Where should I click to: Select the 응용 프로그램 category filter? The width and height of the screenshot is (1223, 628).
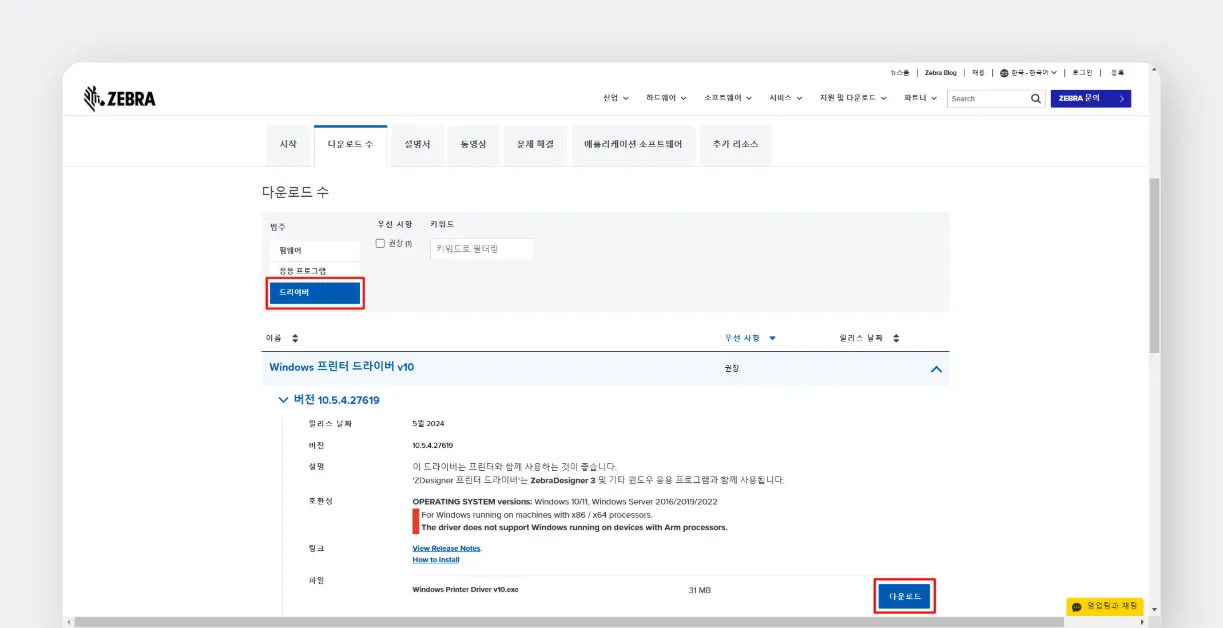click(315, 271)
